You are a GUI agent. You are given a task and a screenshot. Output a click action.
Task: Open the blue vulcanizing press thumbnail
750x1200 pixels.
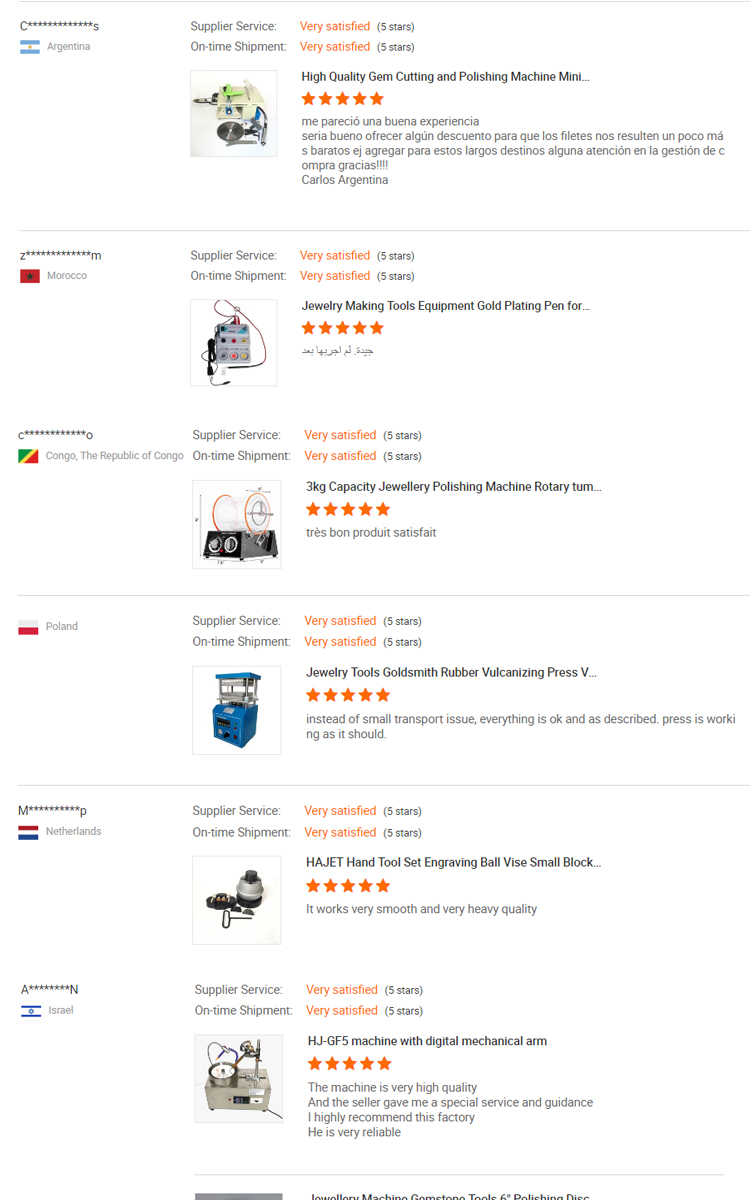(236, 710)
